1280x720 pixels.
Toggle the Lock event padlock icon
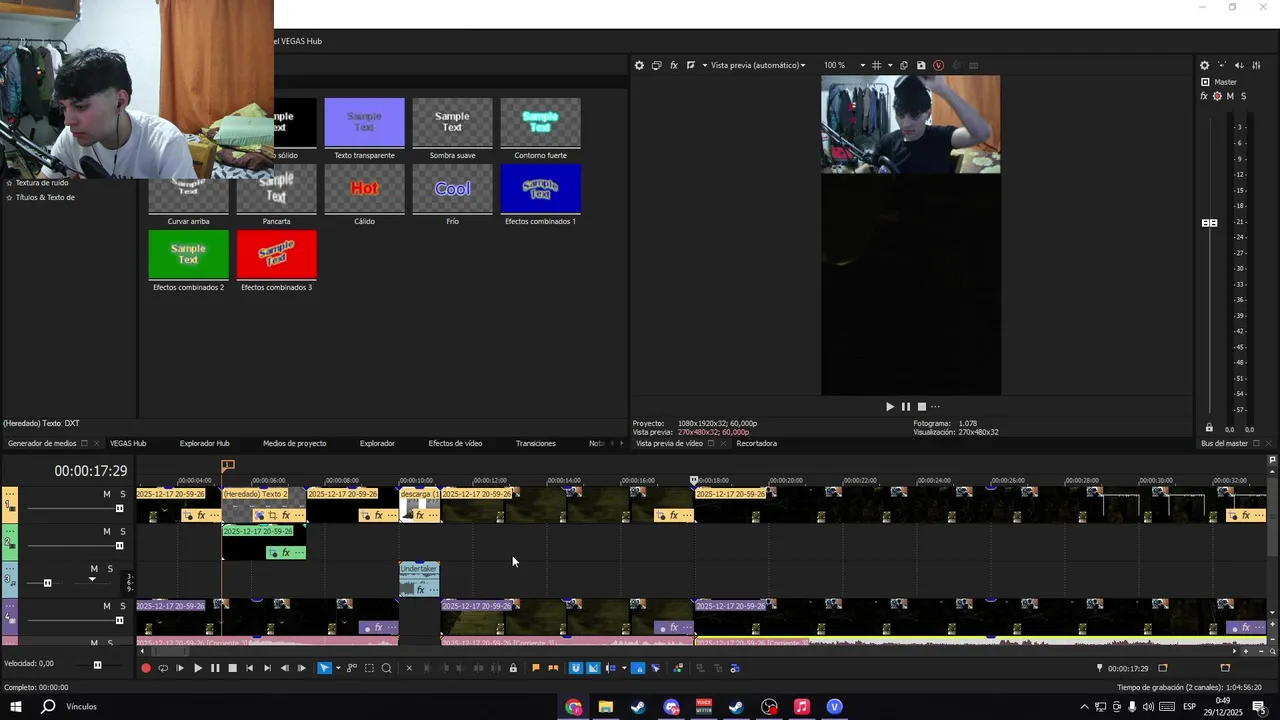513,668
